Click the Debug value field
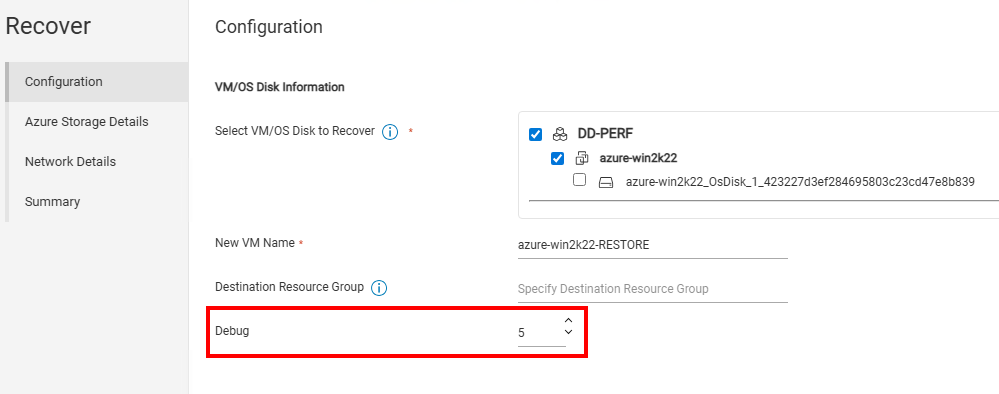Screen dimensions: 999x394 541,333
